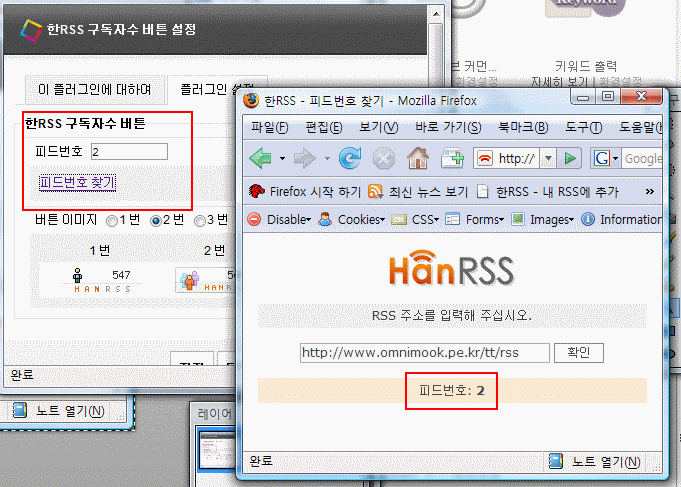Open the Information menu in developer toolbar
The width and height of the screenshot is (681, 487).
pyautogui.click(x=622, y=220)
